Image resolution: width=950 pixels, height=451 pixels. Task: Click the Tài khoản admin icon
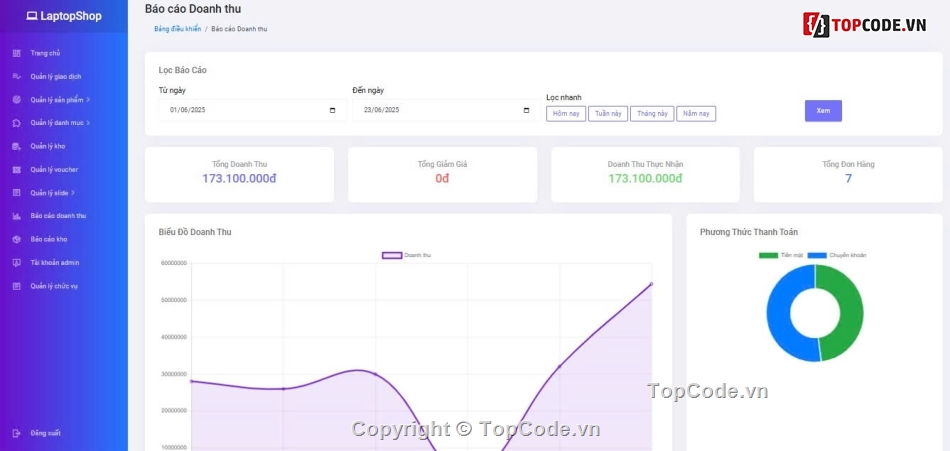tap(17, 262)
